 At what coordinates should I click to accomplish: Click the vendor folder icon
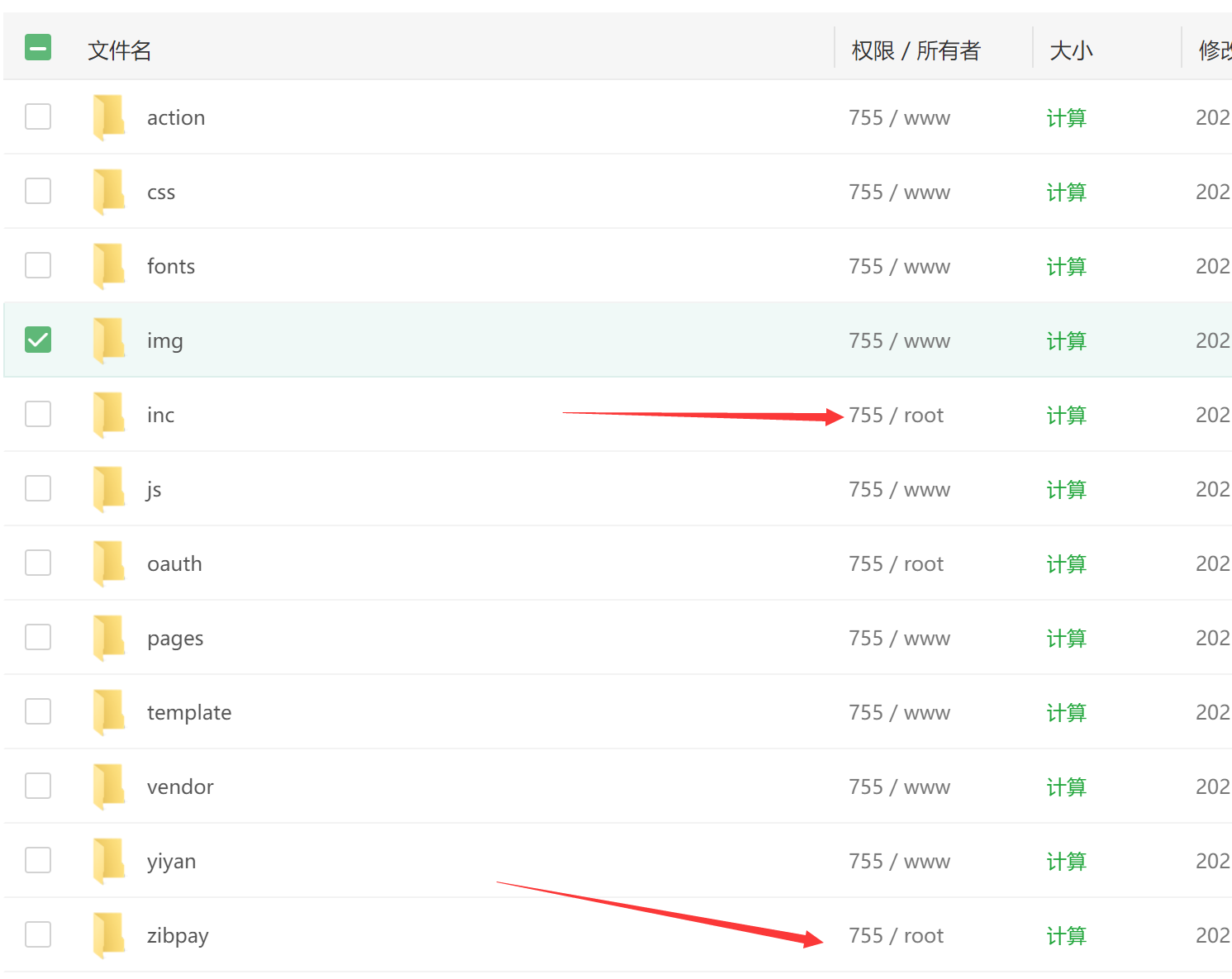coord(108,787)
